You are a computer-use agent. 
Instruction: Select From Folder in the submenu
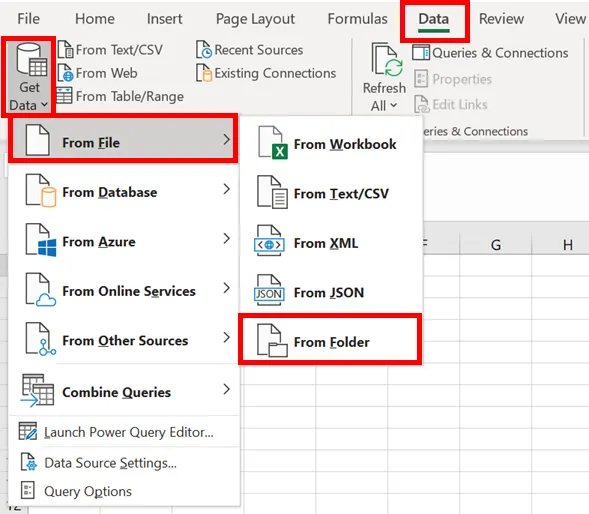pos(331,342)
